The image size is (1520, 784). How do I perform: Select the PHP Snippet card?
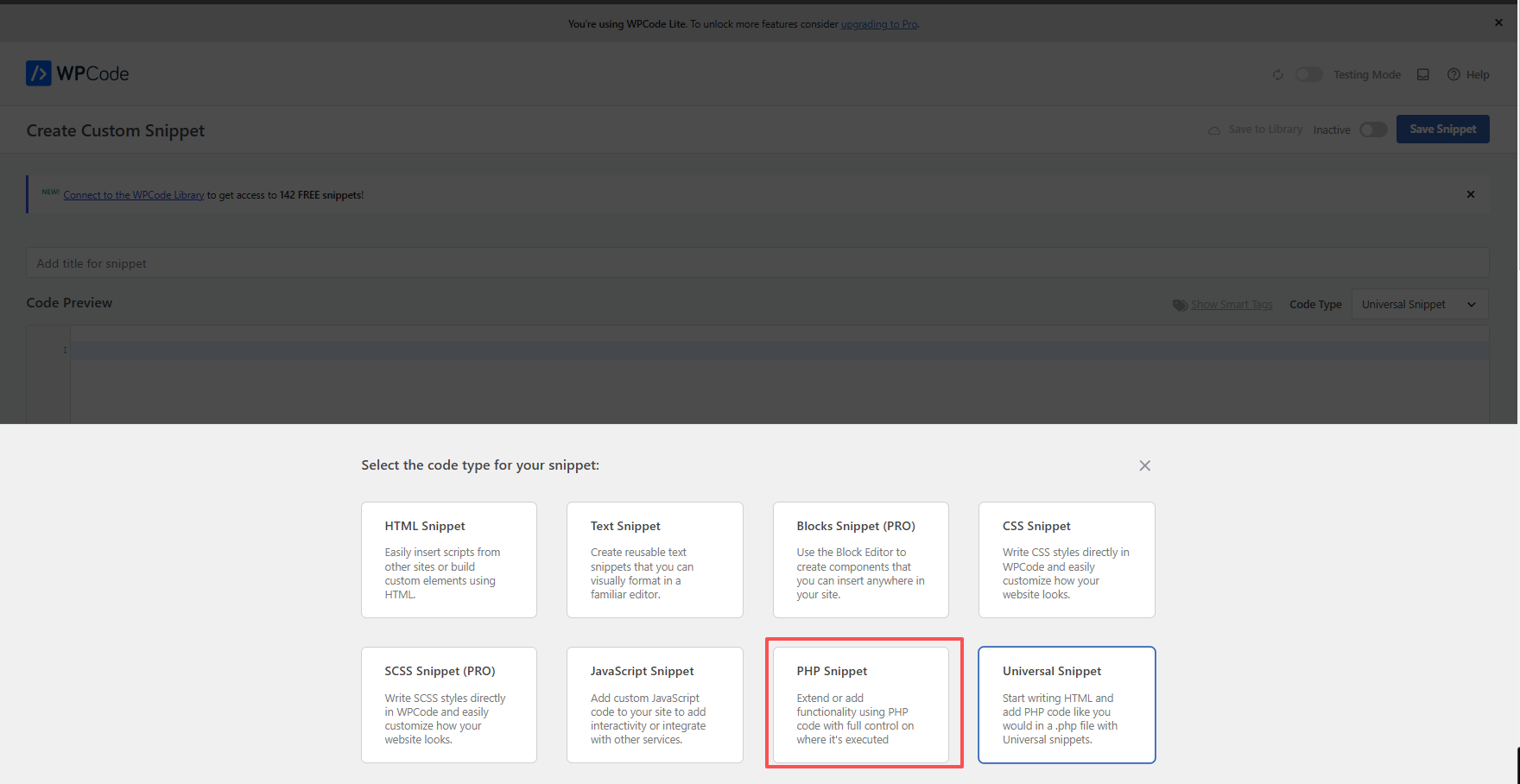pos(861,705)
